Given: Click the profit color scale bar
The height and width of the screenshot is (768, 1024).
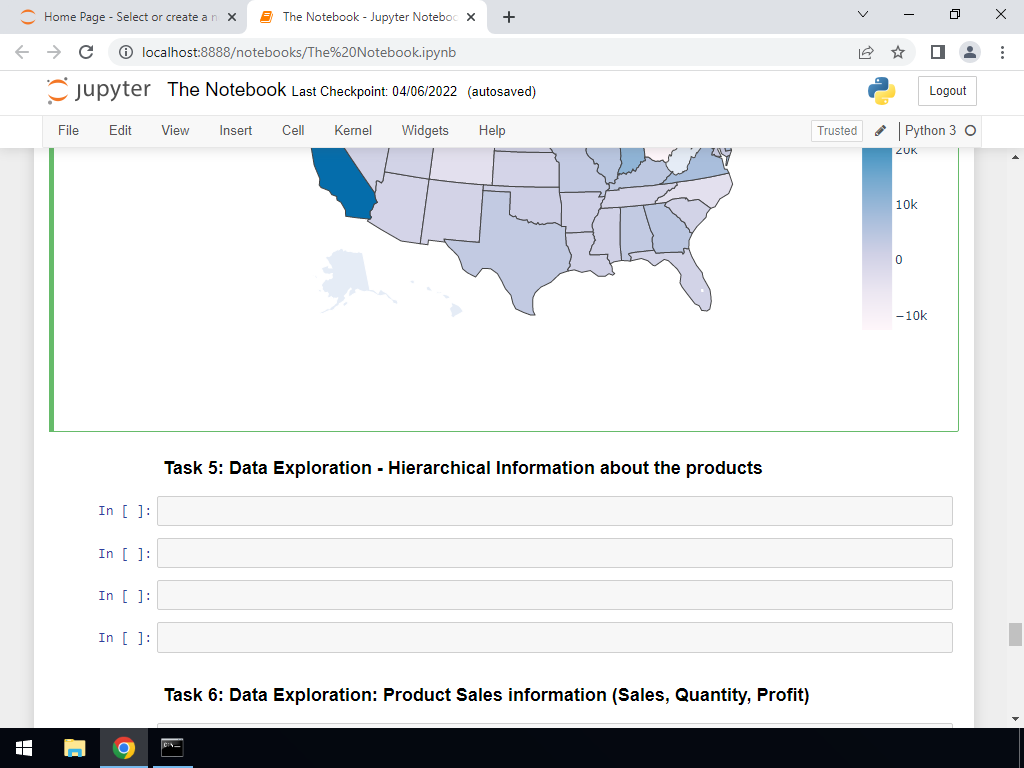Looking at the screenshot, I should 877,240.
